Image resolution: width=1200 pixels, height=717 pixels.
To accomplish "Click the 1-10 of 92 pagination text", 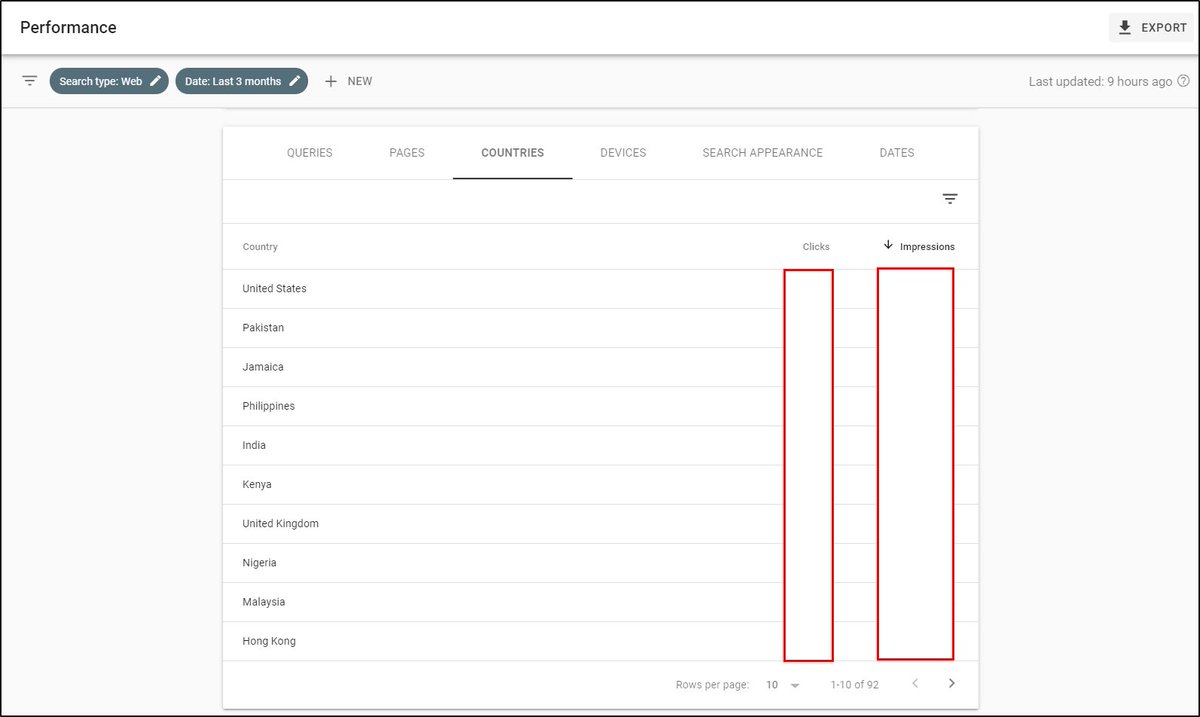I will pos(855,685).
